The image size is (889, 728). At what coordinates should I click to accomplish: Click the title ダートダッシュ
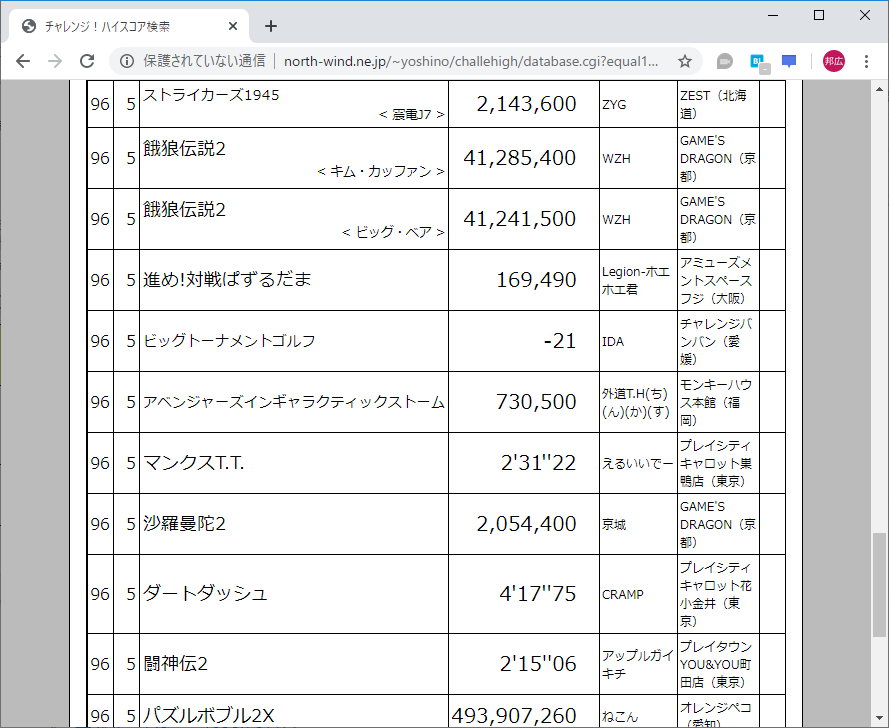pos(205,594)
